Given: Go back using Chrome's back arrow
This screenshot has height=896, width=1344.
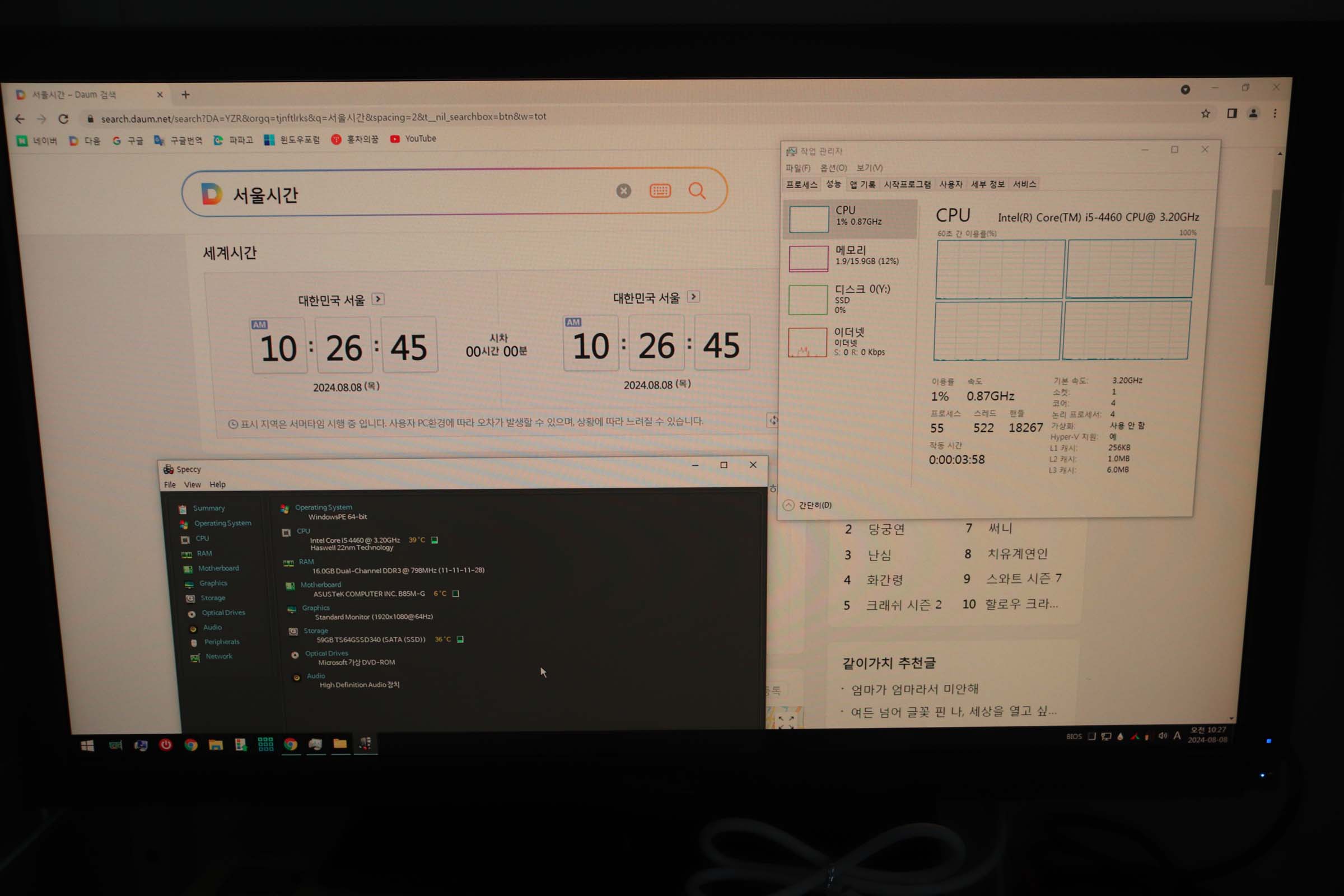Looking at the screenshot, I should pos(20,119).
